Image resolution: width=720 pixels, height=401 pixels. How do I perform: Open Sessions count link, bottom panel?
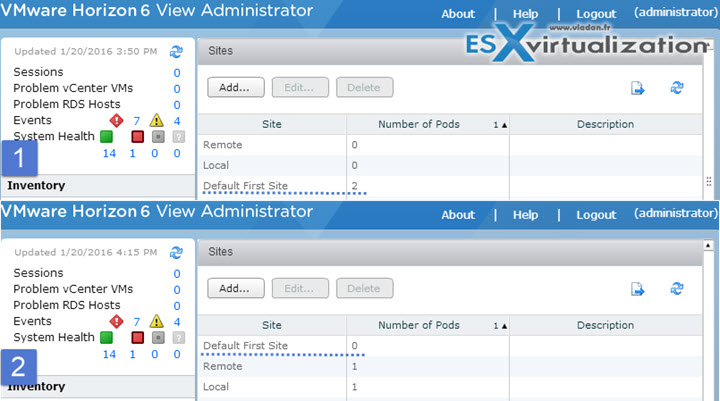[177, 274]
